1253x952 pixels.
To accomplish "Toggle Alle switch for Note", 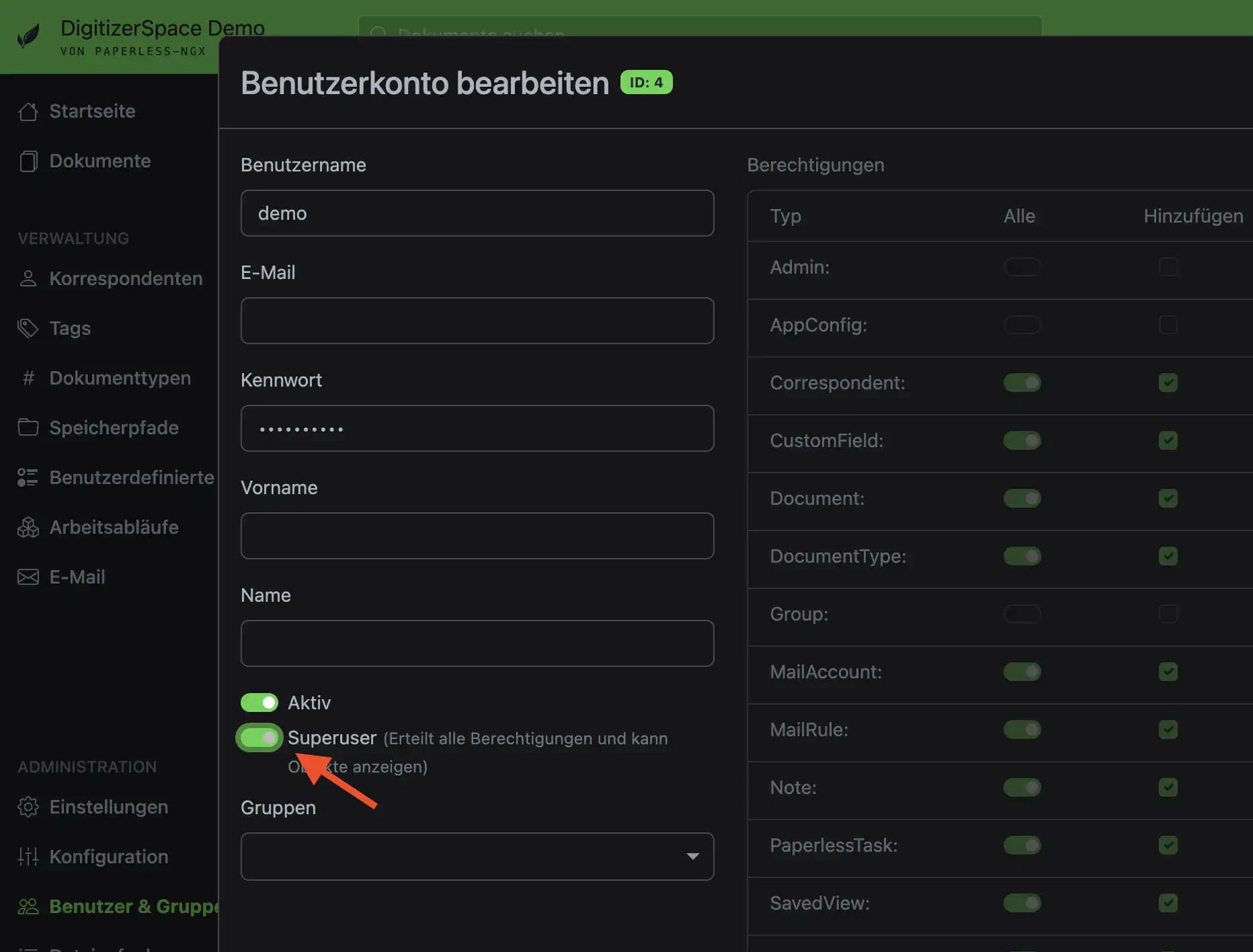I will pyautogui.click(x=1022, y=787).
